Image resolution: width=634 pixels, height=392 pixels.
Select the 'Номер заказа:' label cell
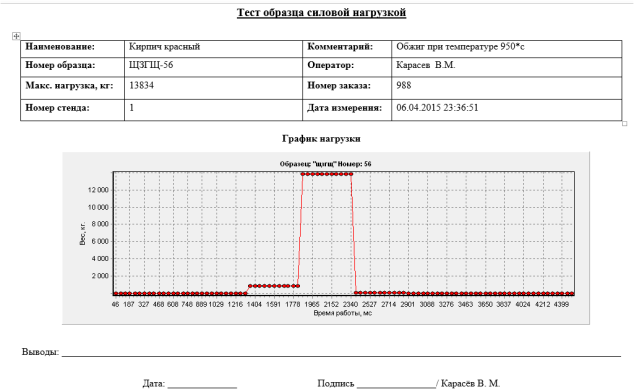347,88
